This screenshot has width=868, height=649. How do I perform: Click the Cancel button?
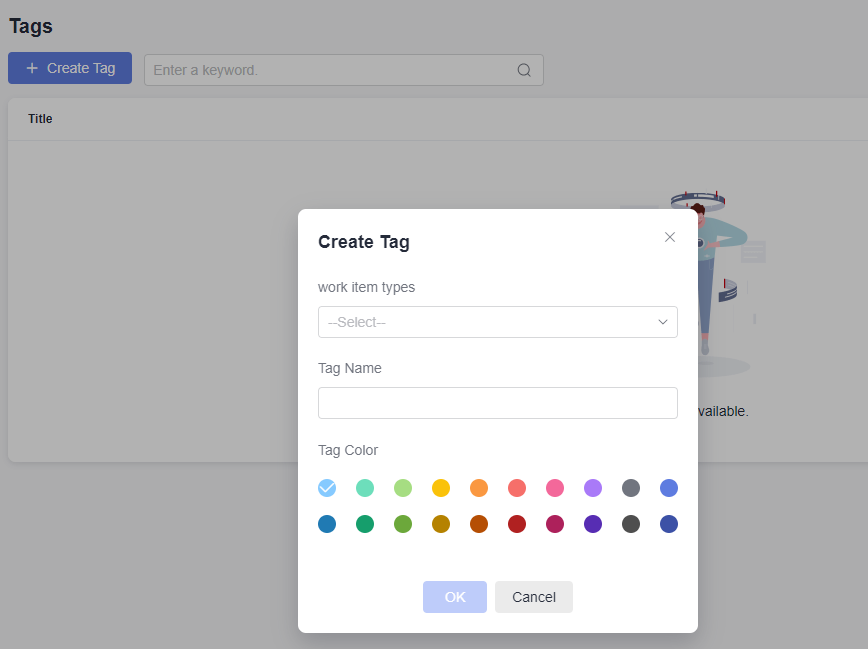pyautogui.click(x=533, y=597)
